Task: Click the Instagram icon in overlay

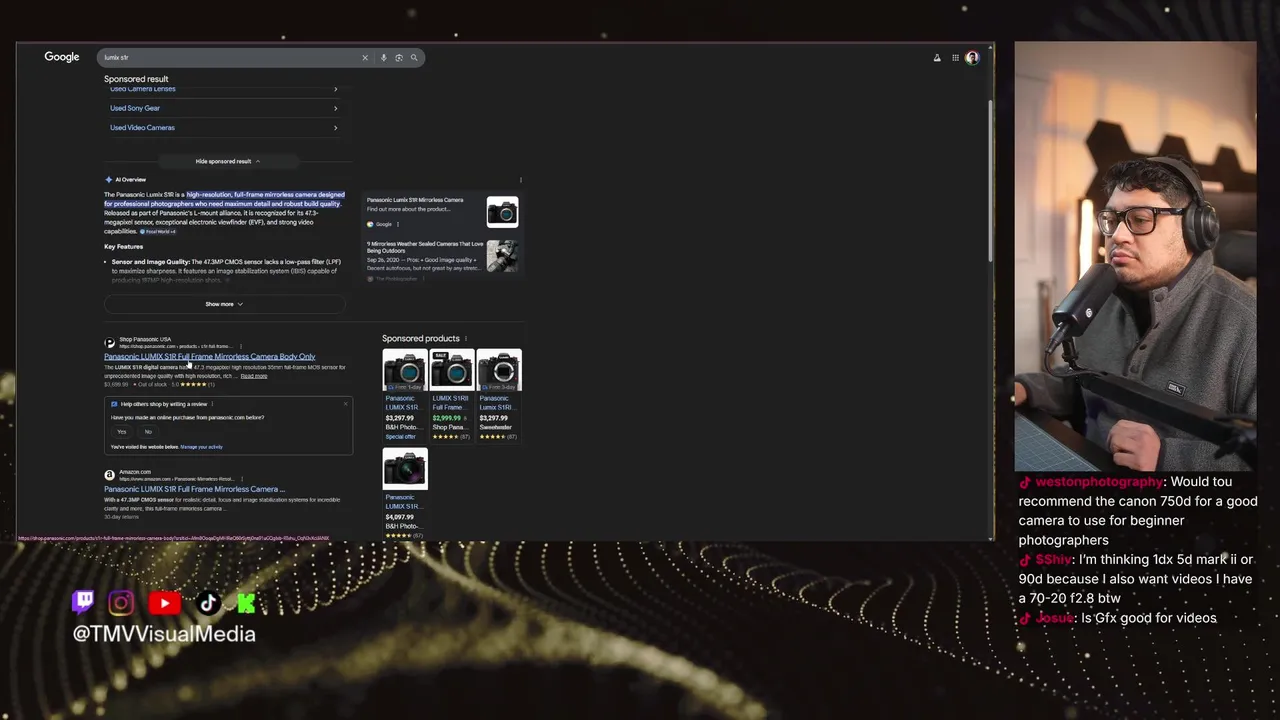Action: [x=122, y=602]
